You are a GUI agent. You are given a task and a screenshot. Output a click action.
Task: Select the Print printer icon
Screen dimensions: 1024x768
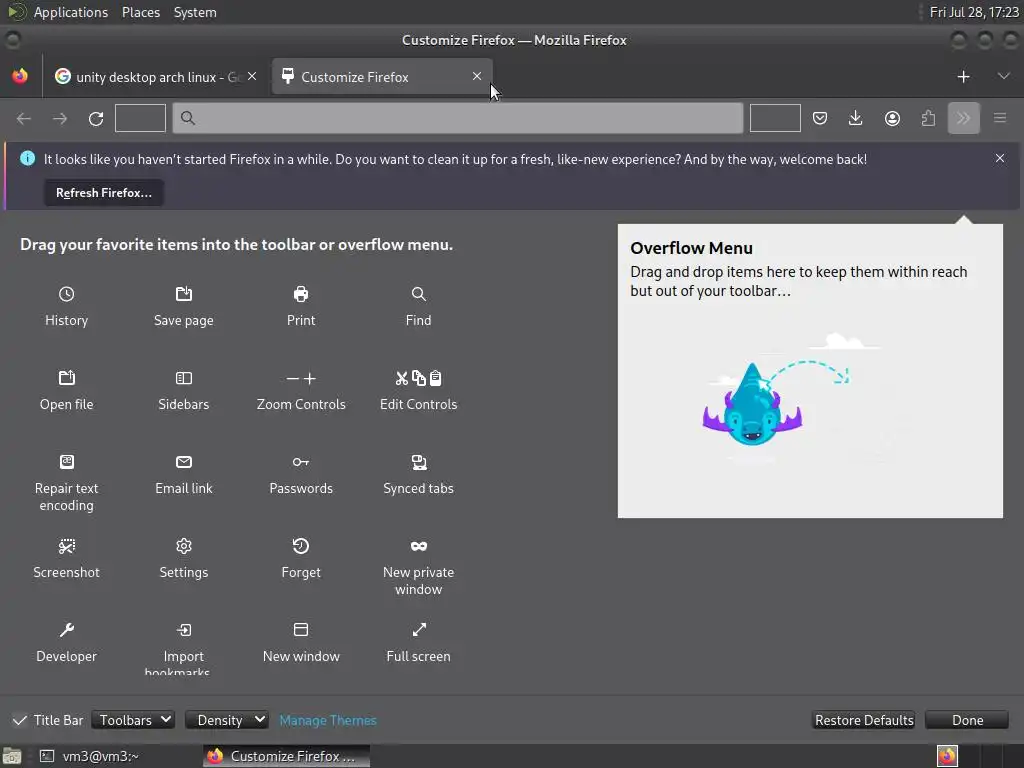[x=301, y=294]
